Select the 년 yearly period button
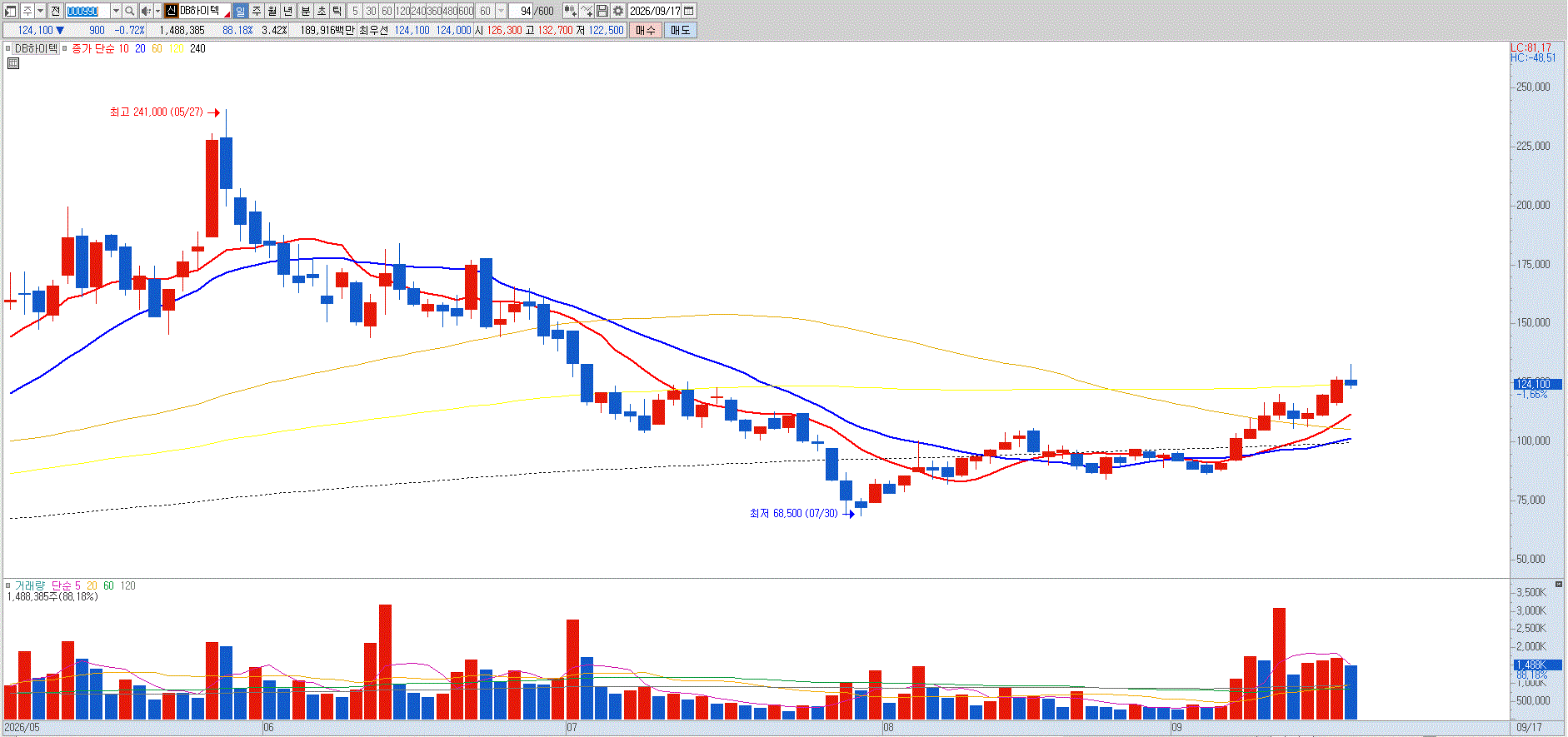 [288, 11]
